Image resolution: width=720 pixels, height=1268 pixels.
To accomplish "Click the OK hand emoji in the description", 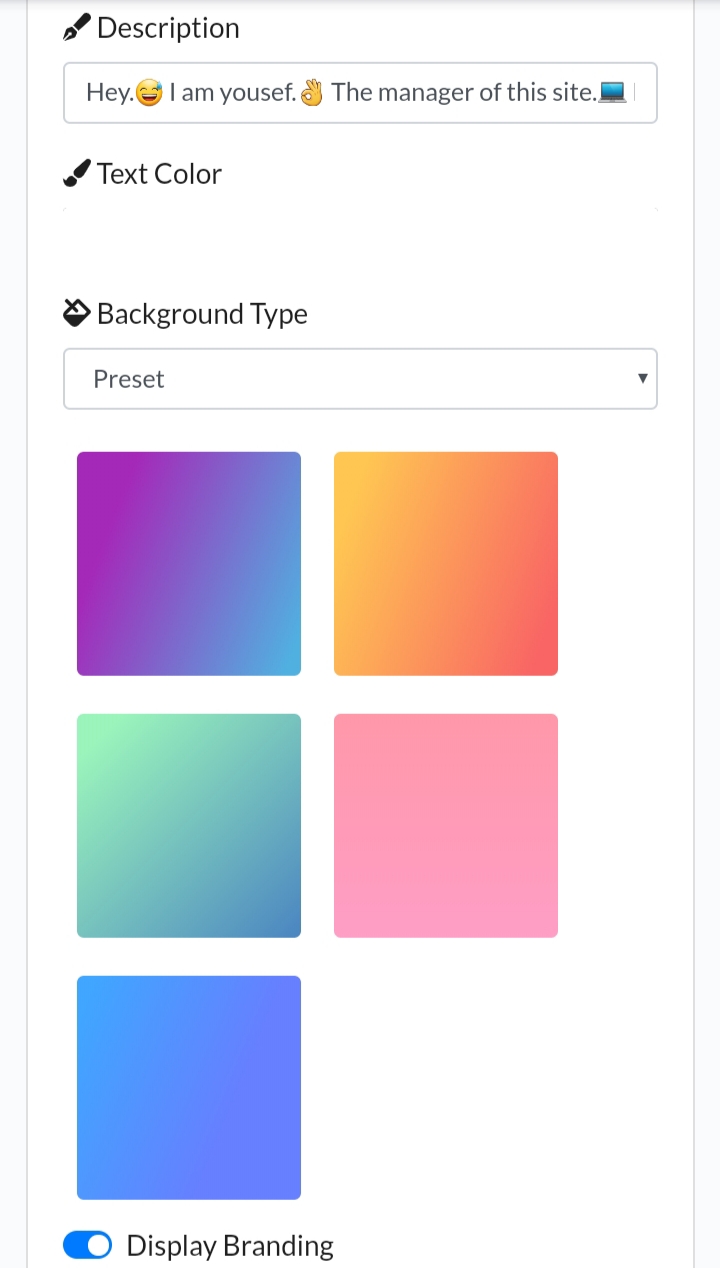I will [x=312, y=93].
